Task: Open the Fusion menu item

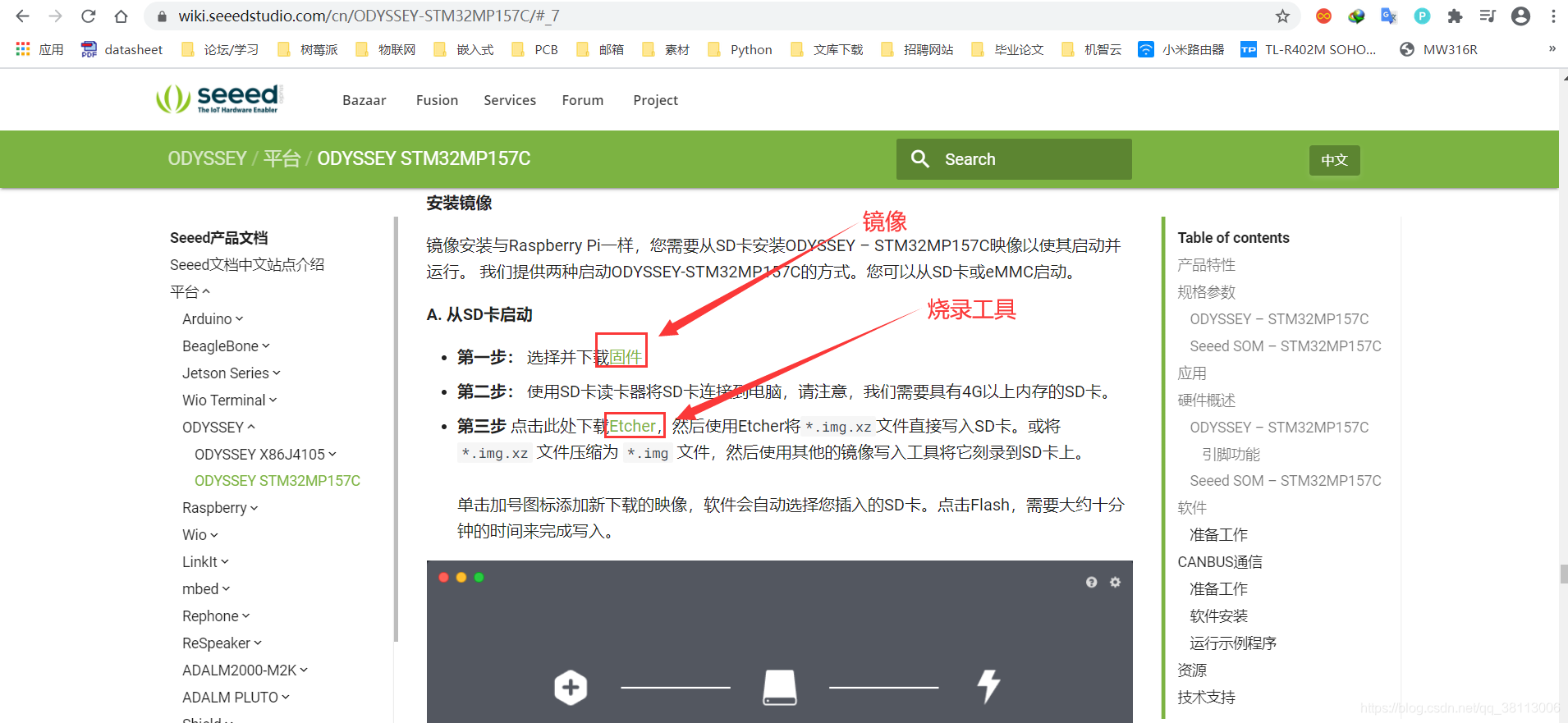Action: click(437, 100)
